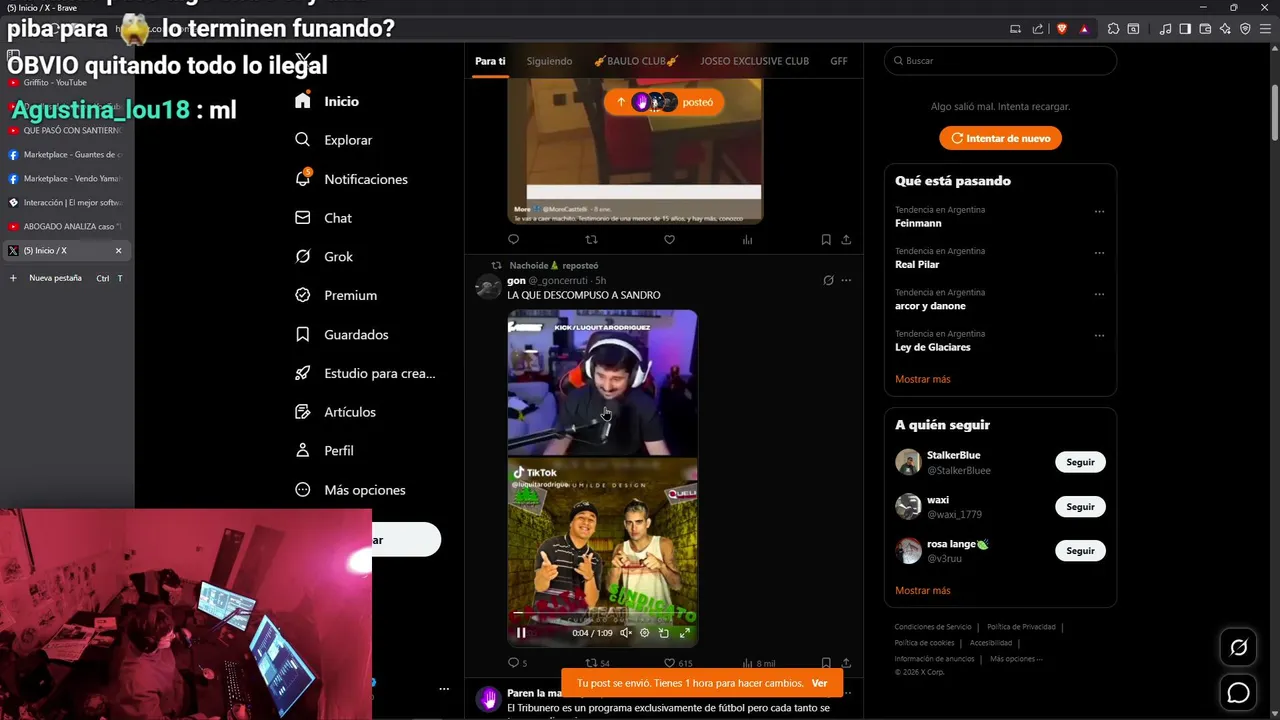
Task: Unmute the video
Action: click(x=625, y=633)
